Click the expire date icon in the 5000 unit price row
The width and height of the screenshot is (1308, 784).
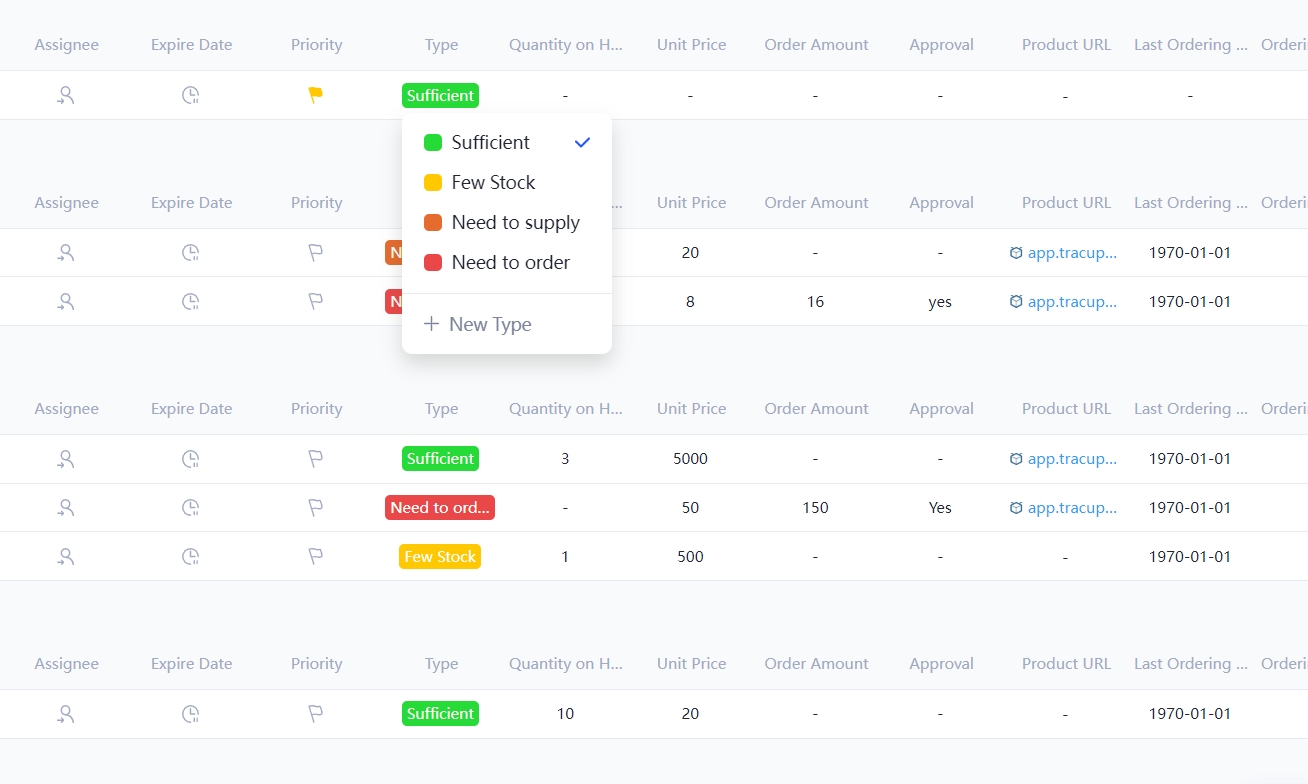[190, 458]
